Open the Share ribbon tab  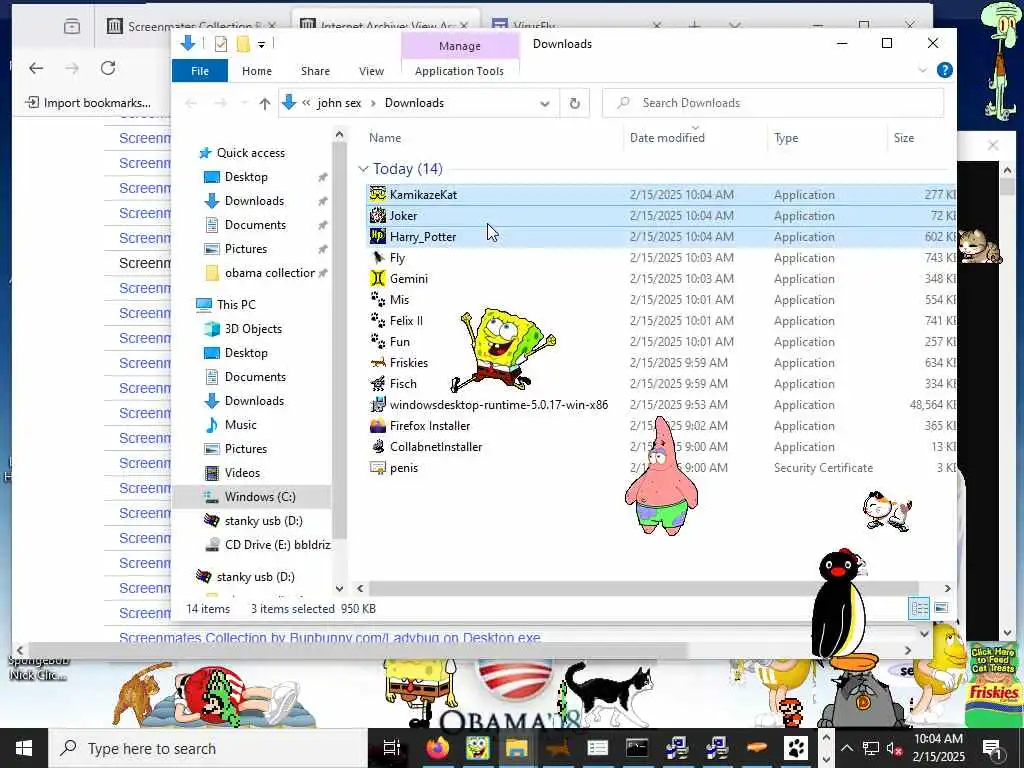[x=315, y=71]
